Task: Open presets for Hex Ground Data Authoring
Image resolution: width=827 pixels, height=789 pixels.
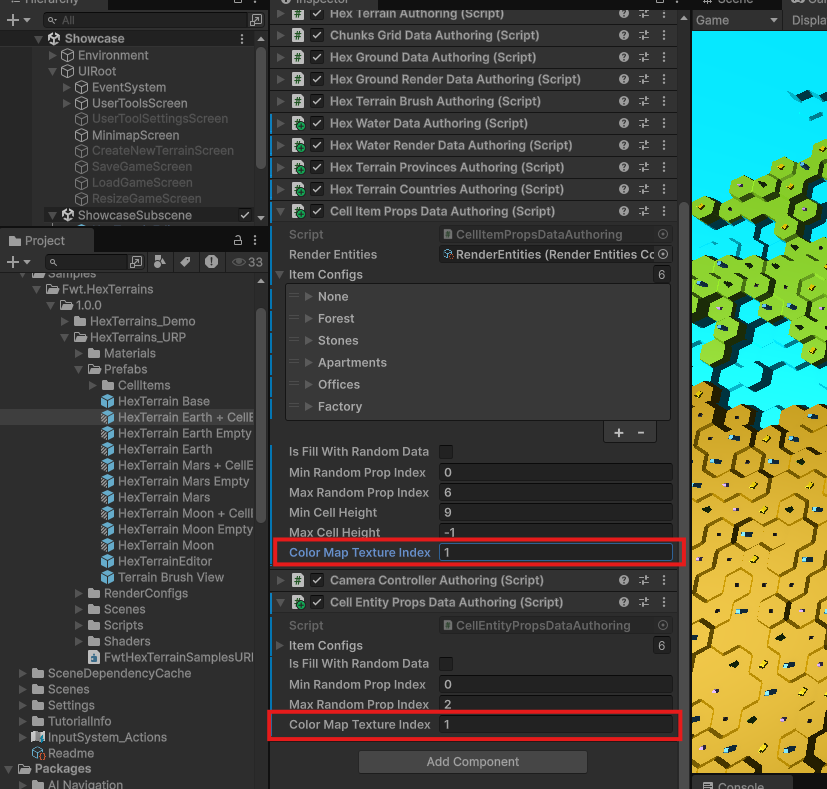Action: pyautogui.click(x=644, y=57)
